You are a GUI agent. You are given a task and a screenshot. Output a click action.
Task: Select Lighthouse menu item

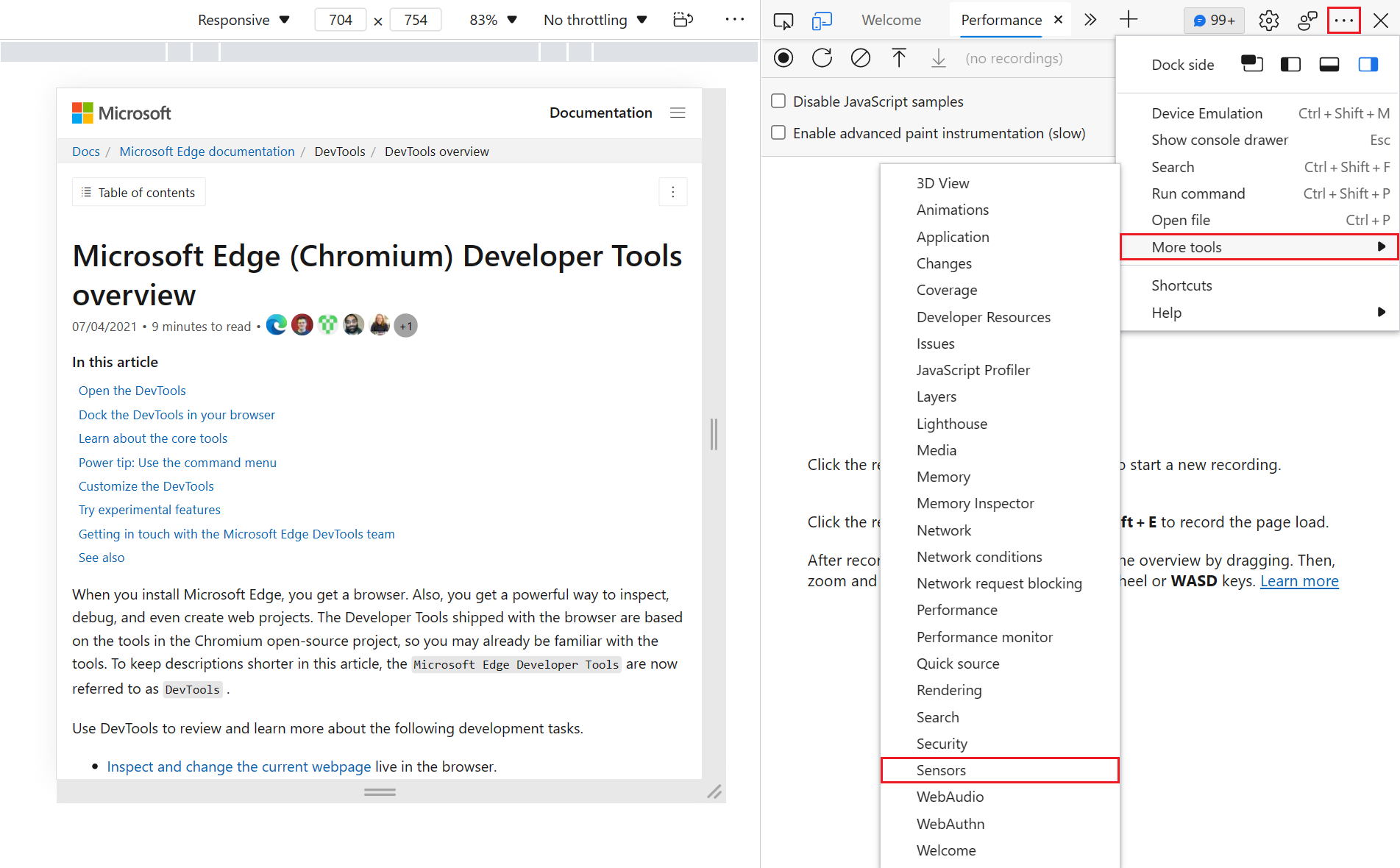coord(1000,424)
